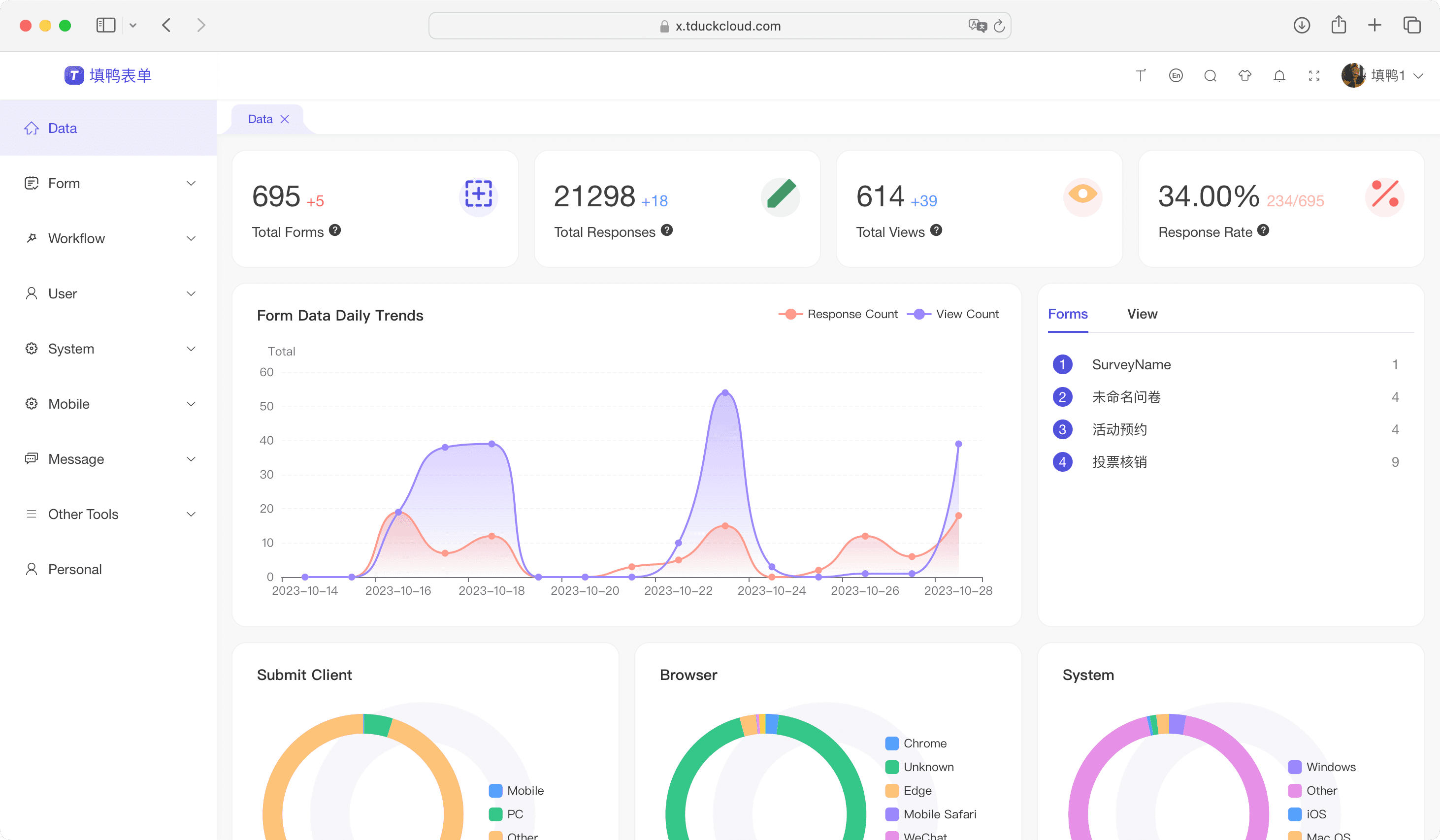This screenshot has width=1440, height=840.
Task: Open the notifications bell
Action: pyautogui.click(x=1279, y=75)
